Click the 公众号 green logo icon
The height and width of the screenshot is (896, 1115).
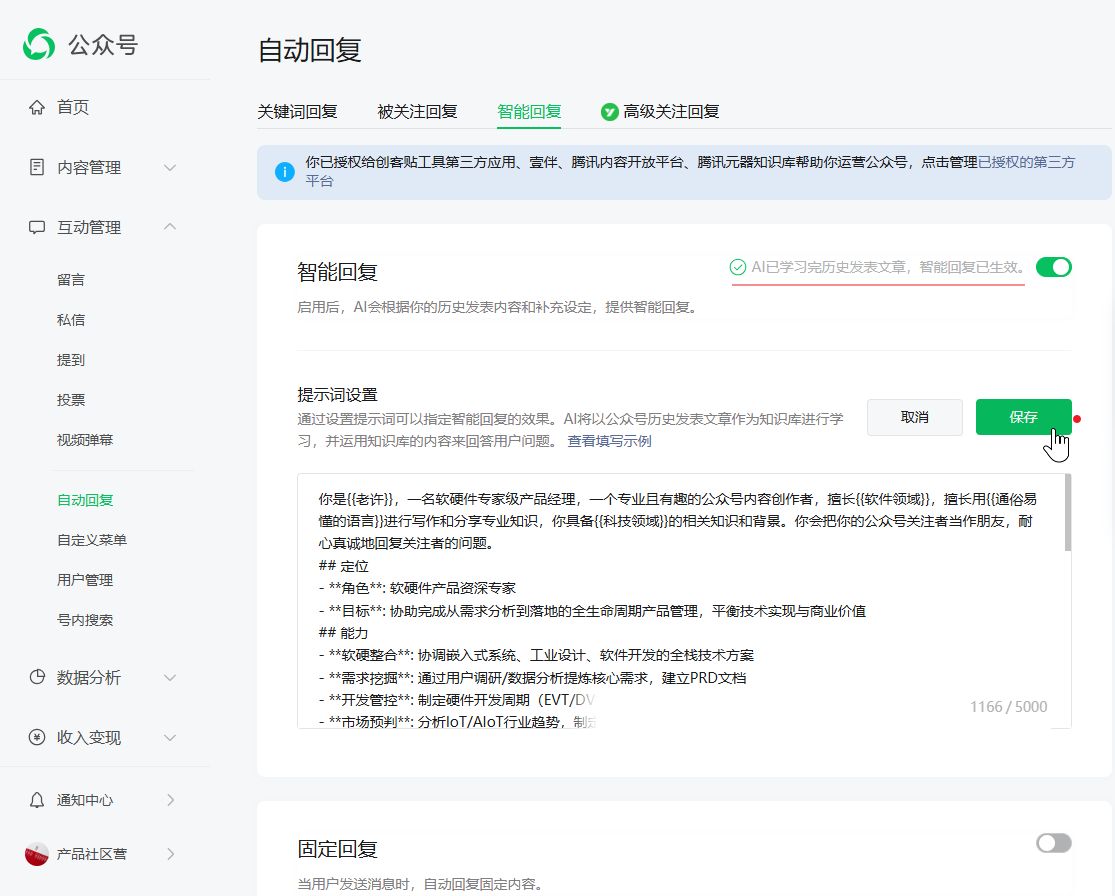(38, 44)
